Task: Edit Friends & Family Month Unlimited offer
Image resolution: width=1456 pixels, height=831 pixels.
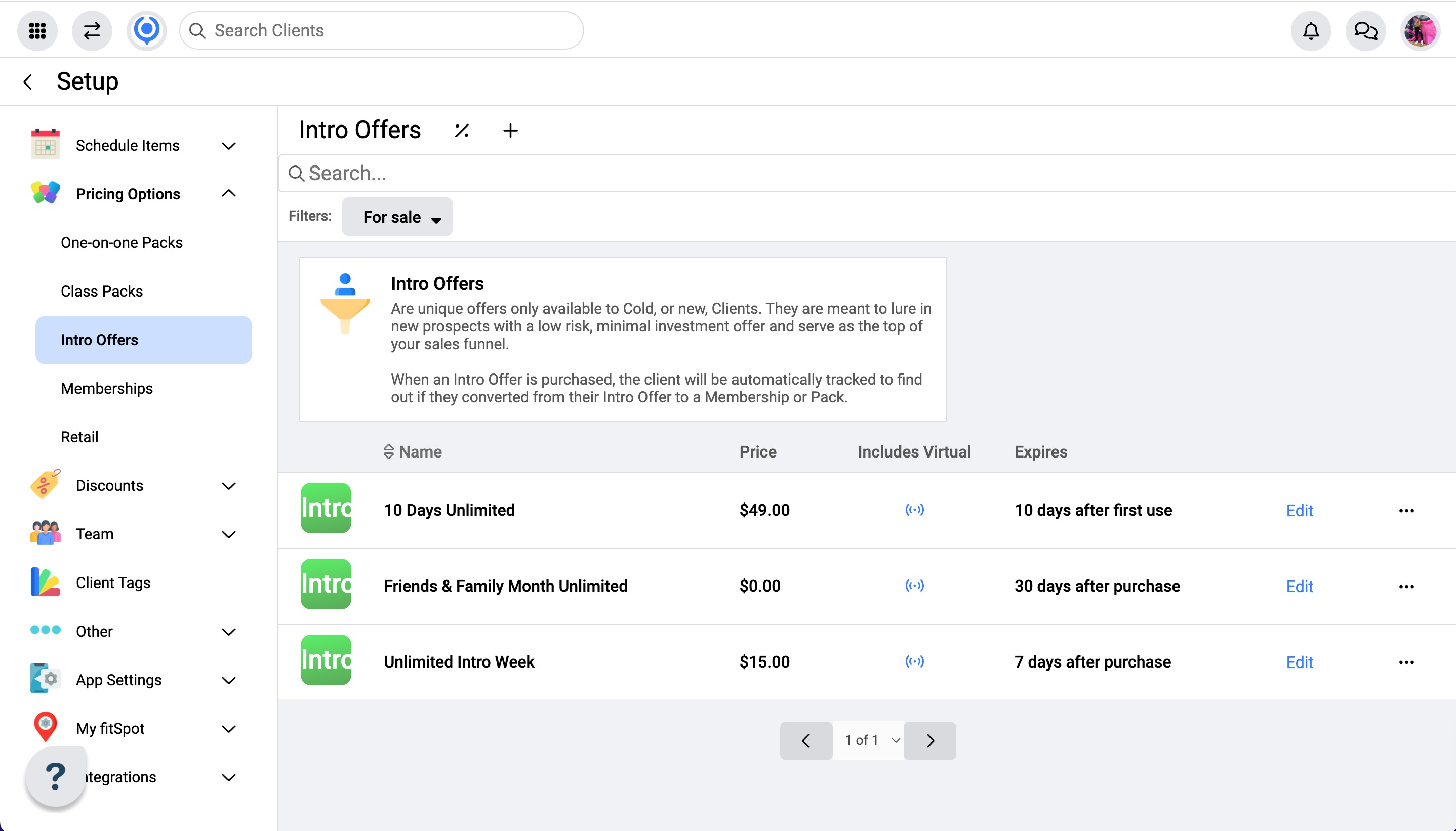Action: (1299, 586)
